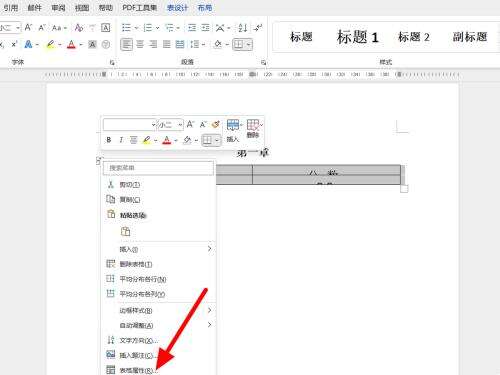Screen dimensions: 500x375
Task: Click Clear All Formatting in ribbon
Action: coord(79,28)
